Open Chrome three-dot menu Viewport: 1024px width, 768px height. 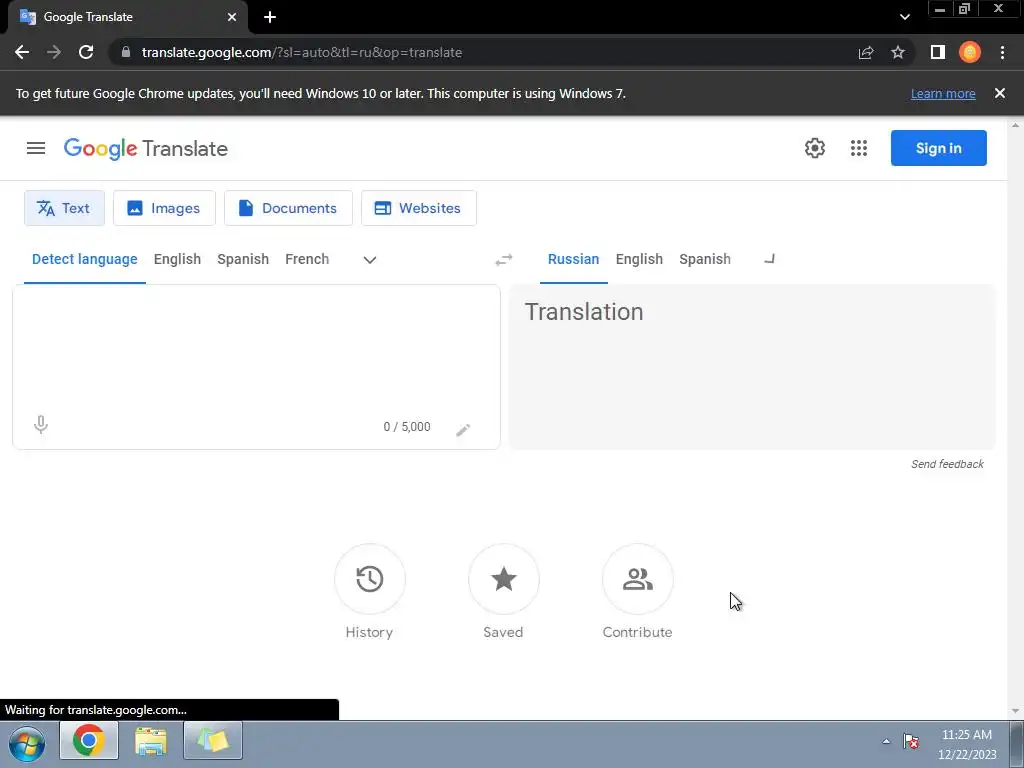[x=1002, y=52]
